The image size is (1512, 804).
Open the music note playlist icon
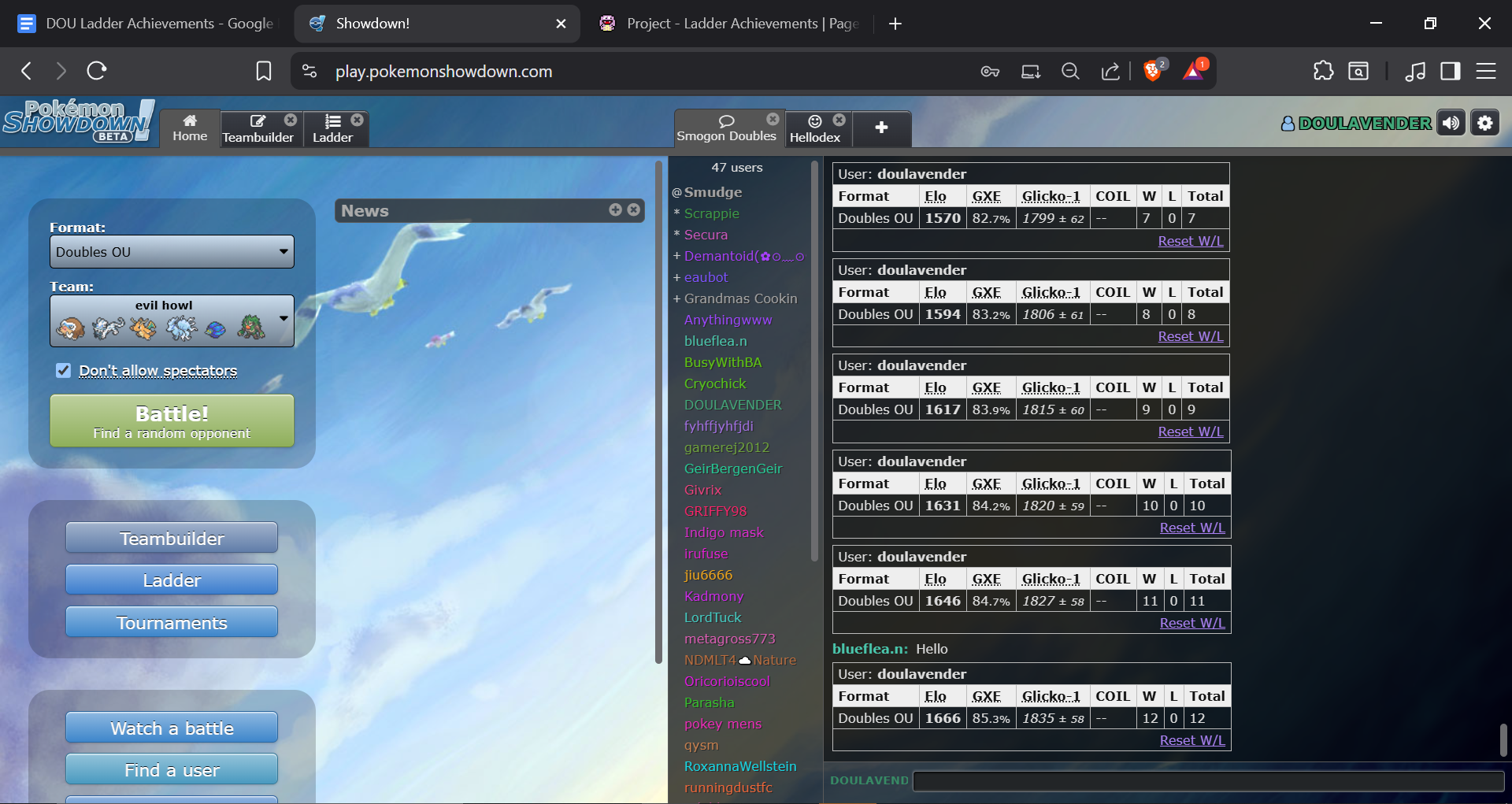pyautogui.click(x=1415, y=71)
